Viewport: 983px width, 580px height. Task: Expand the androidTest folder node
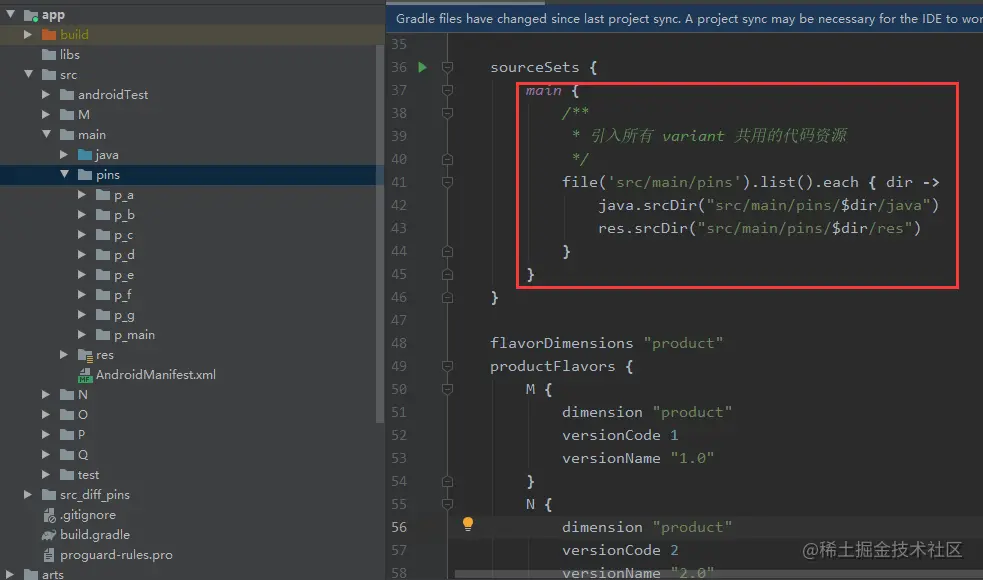46,95
